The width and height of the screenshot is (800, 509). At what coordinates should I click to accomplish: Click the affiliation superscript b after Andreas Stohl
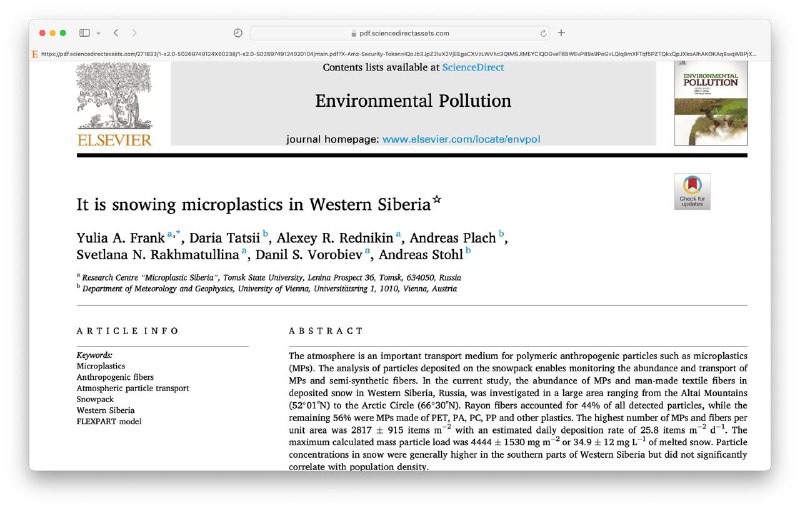(x=468, y=252)
